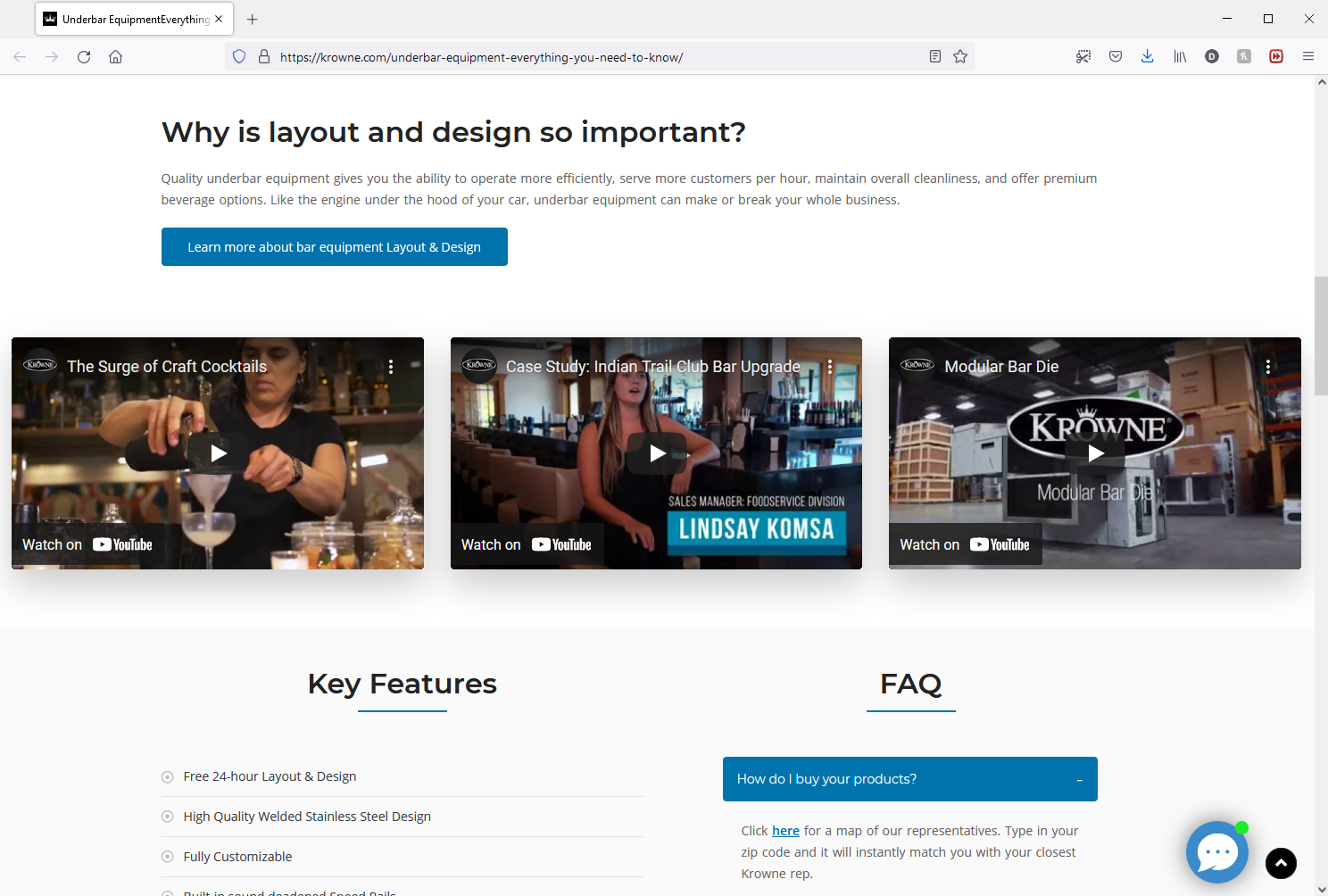
Task: Click Free 24-hour Layout & Design feature
Action: click(270, 776)
